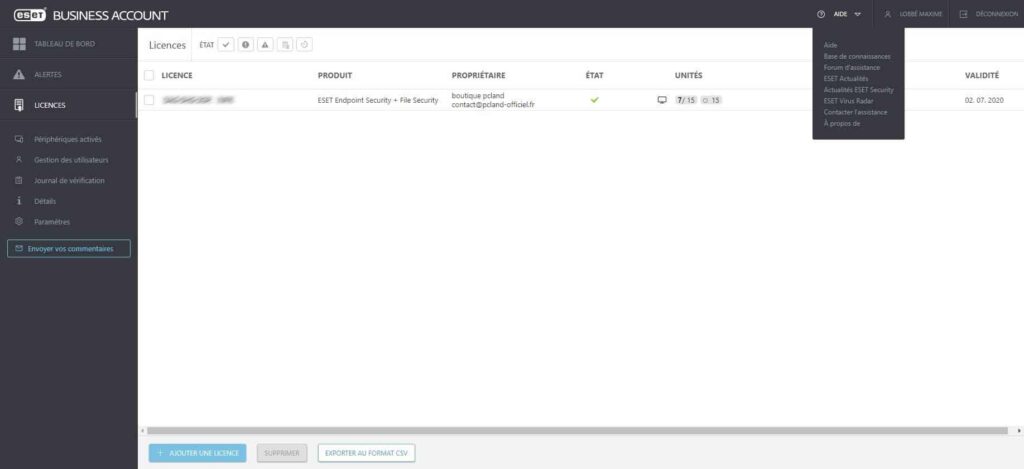This screenshot has height=469, width=1024.
Task: Click the horizontal scrollbar below the table
Action: 575,431
